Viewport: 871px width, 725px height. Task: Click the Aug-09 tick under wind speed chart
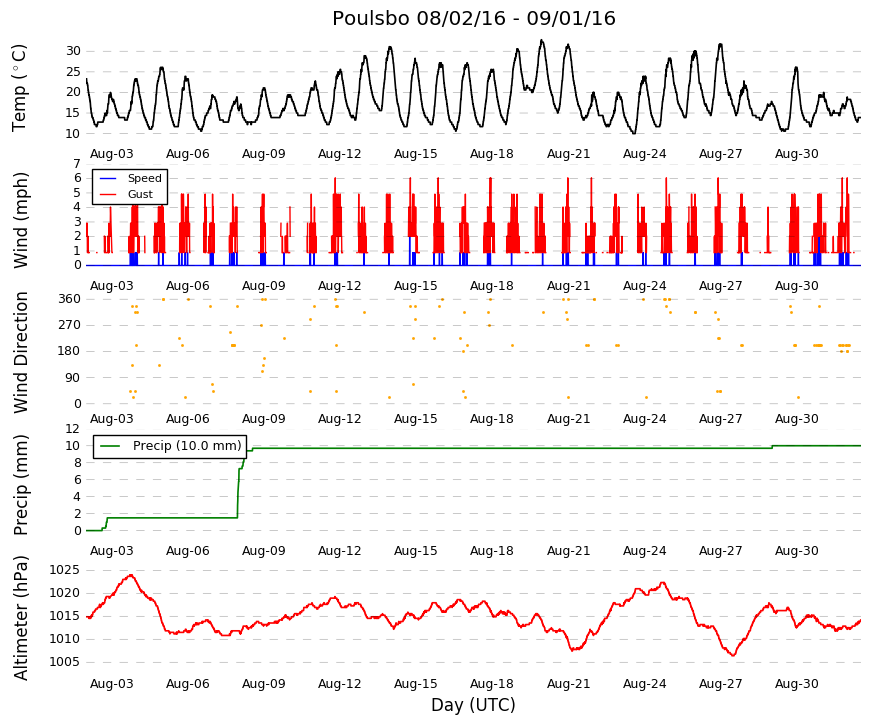click(263, 286)
